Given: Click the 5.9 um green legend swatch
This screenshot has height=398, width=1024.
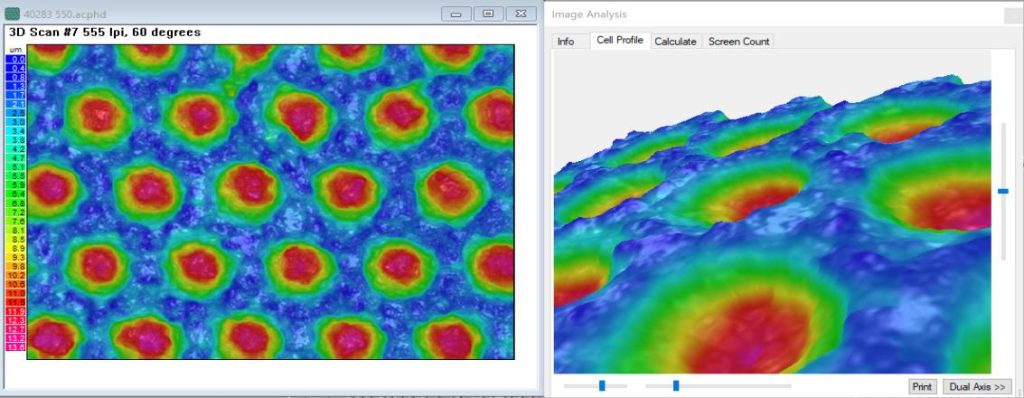Looking at the screenshot, I should click(16, 185).
